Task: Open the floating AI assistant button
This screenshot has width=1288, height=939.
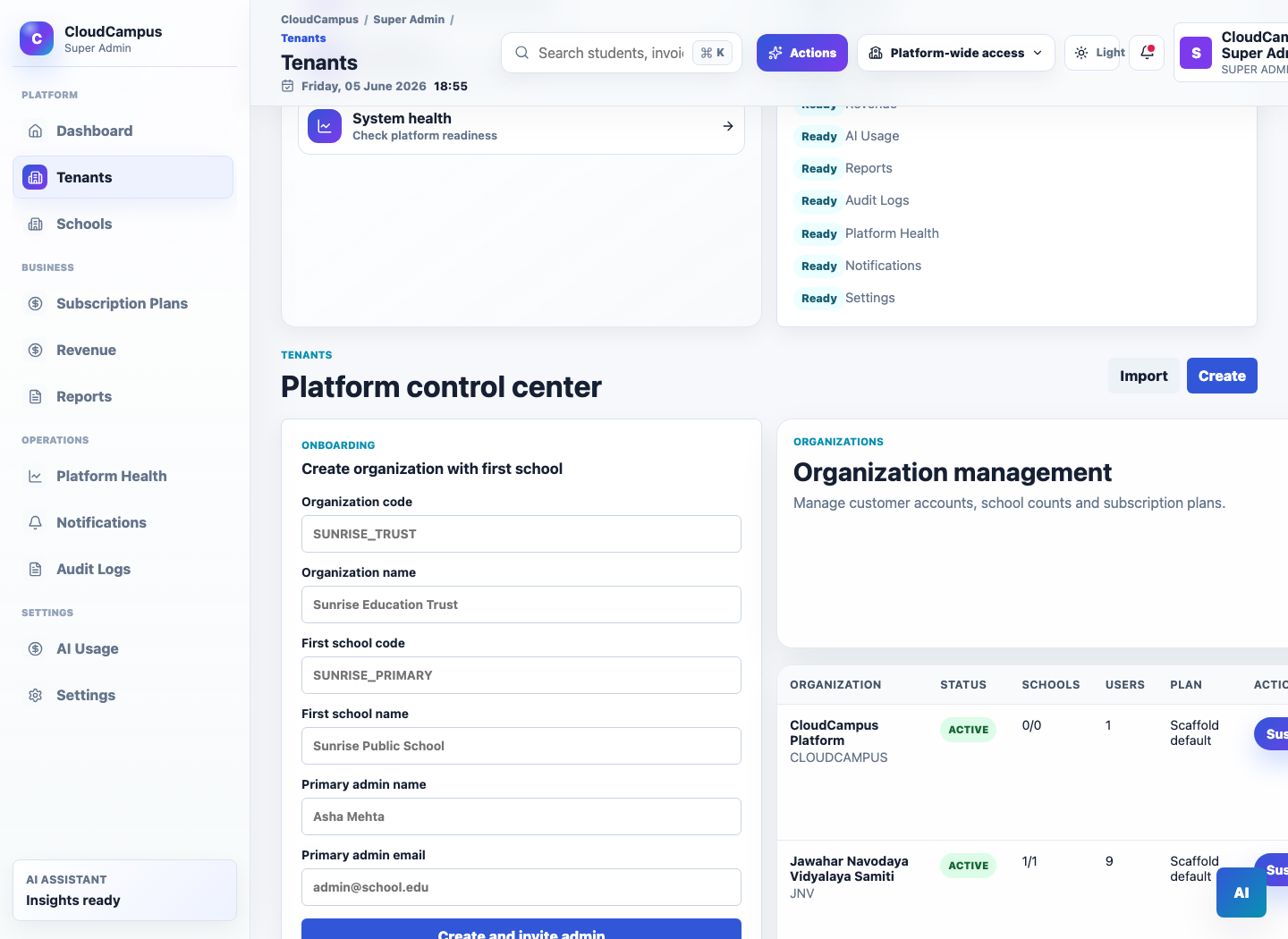Action: point(1241,892)
